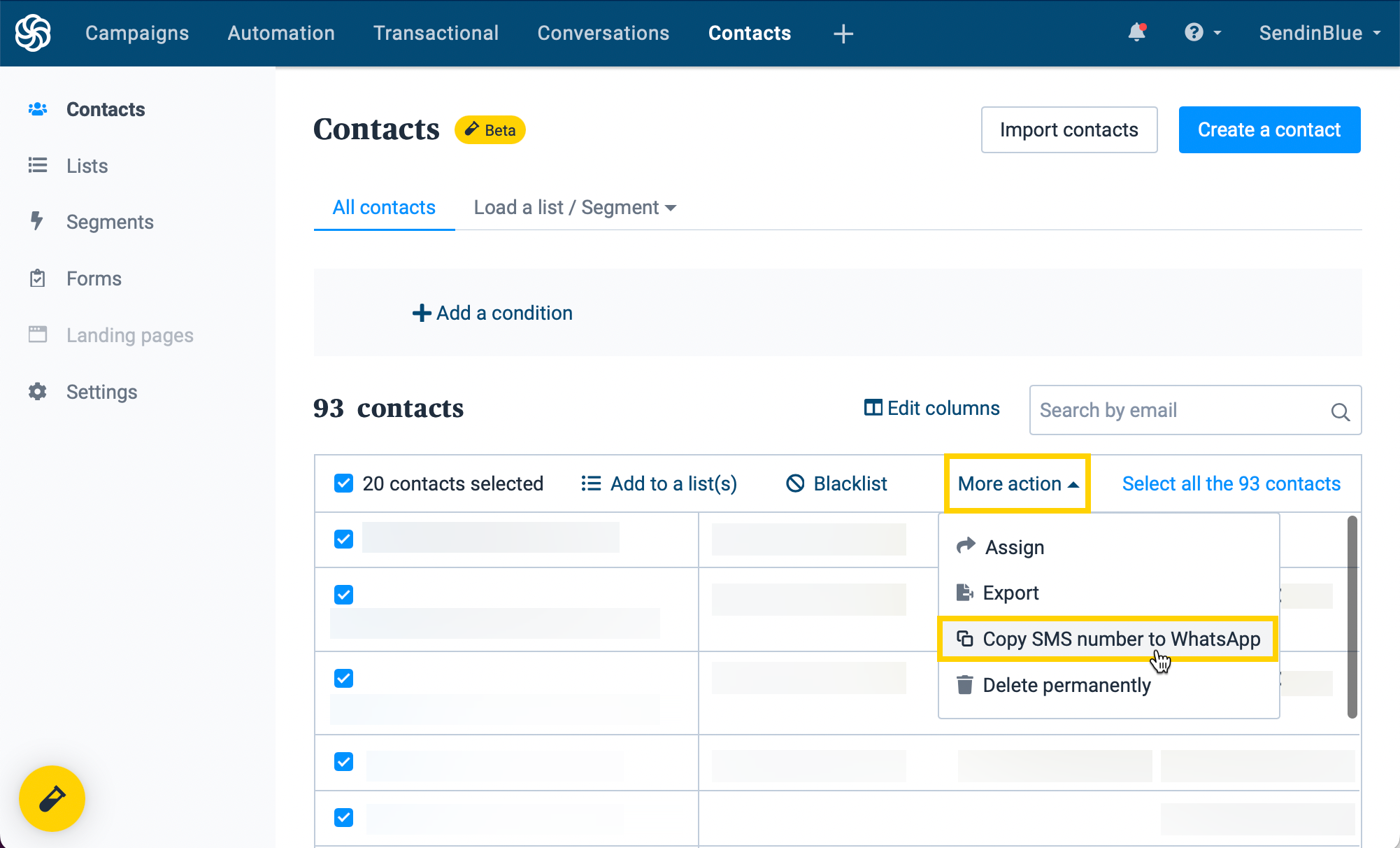Image resolution: width=1400 pixels, height=848 pixels.
Task: Click Blacklist action
Action: pyautogui.click(x=836, y=483)
